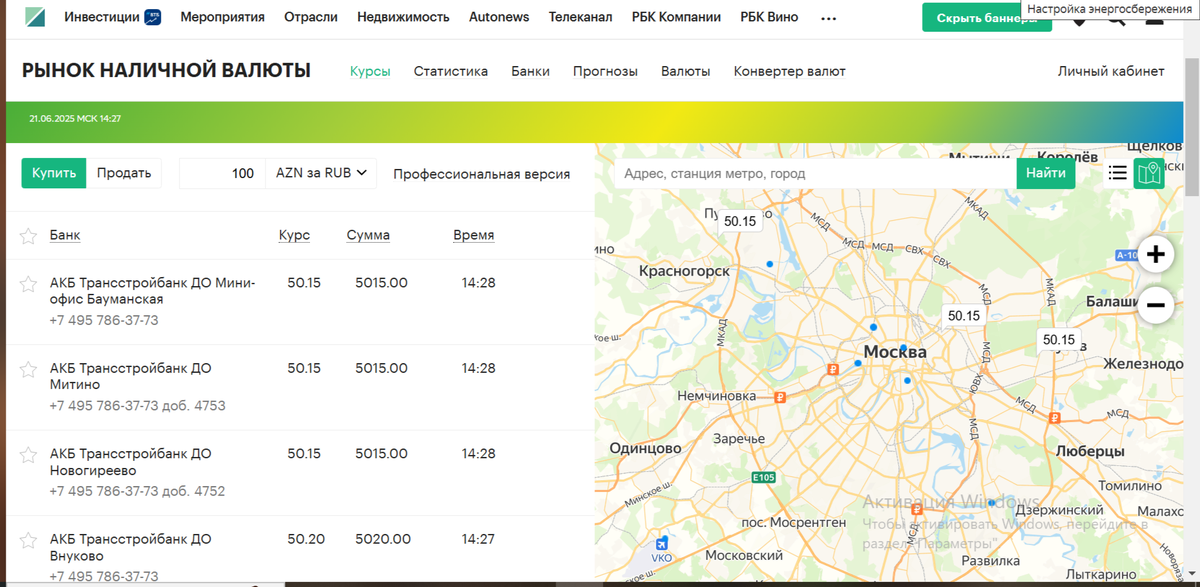Viewport: 1200px width, 587px height.
Task: Open the Прогнозы tab
Action: click(605, 71)
